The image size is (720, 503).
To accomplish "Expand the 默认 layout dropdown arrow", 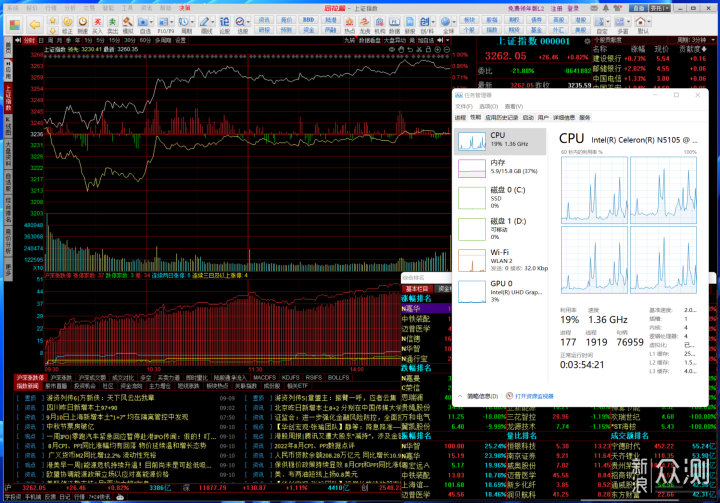I will [x=648, y=22].
